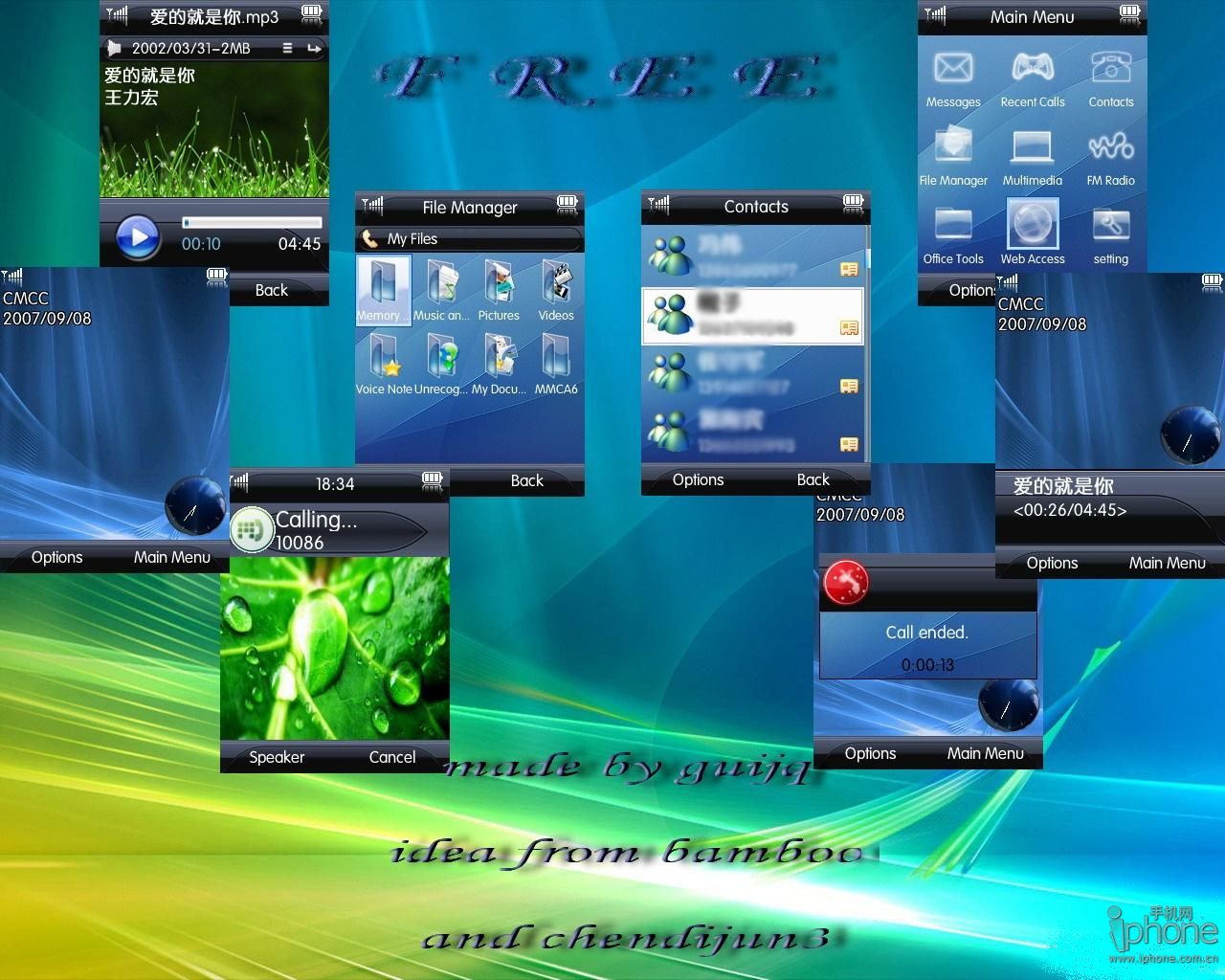This screenshot has width=1225, height=980.
Task: Click the analog clock on the Call ended screen
Action: coord(1008,705)
